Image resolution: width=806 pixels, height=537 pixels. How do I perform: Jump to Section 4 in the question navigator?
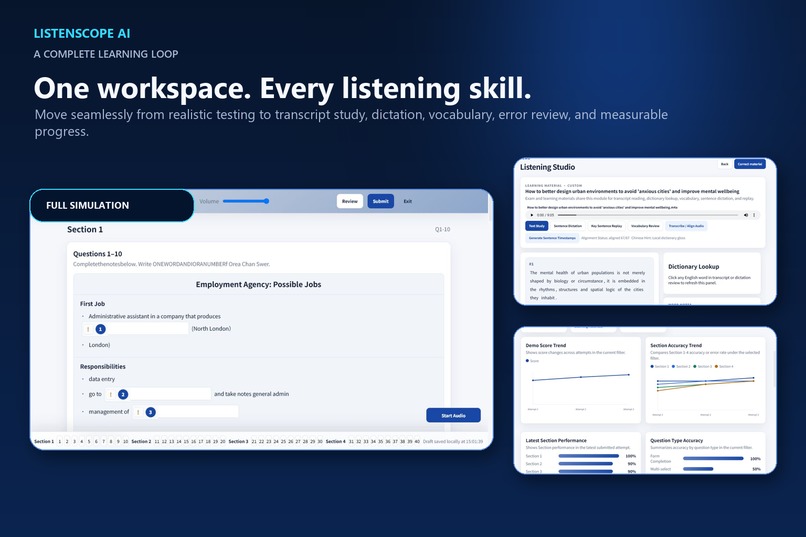pos(335,441)
